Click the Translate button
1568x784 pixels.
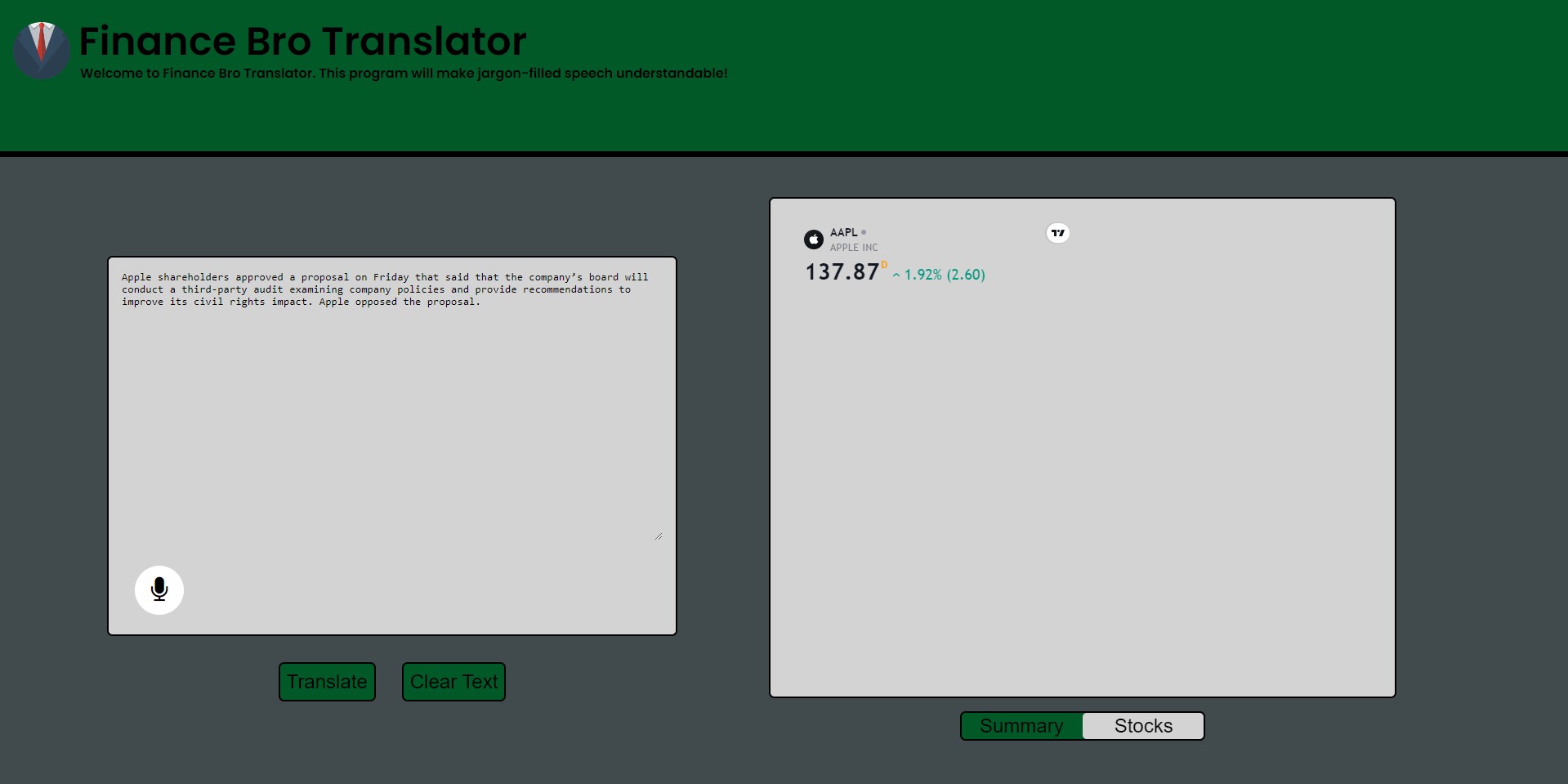tap(327, 682)
